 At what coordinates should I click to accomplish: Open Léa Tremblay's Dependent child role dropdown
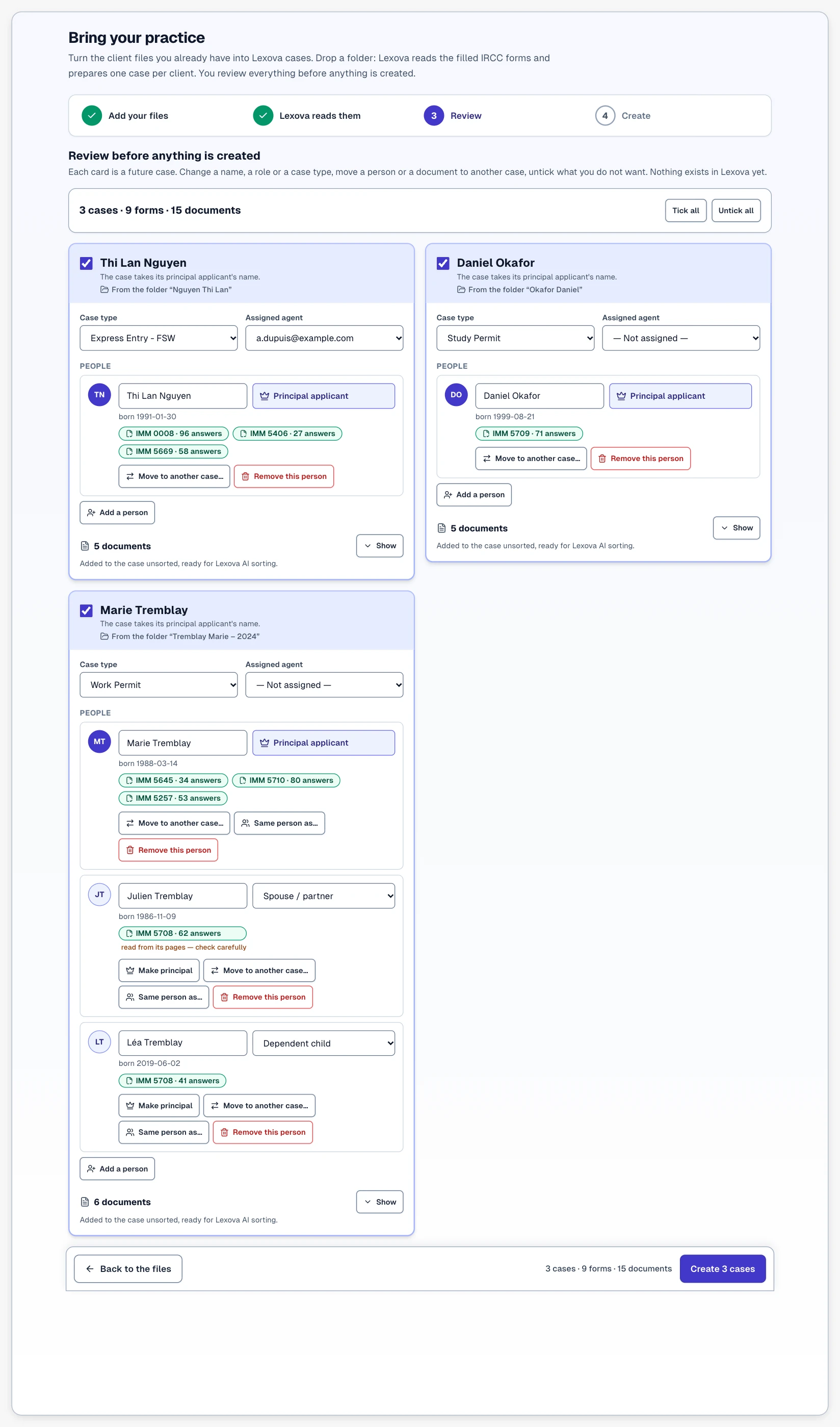coord(323,1043)
